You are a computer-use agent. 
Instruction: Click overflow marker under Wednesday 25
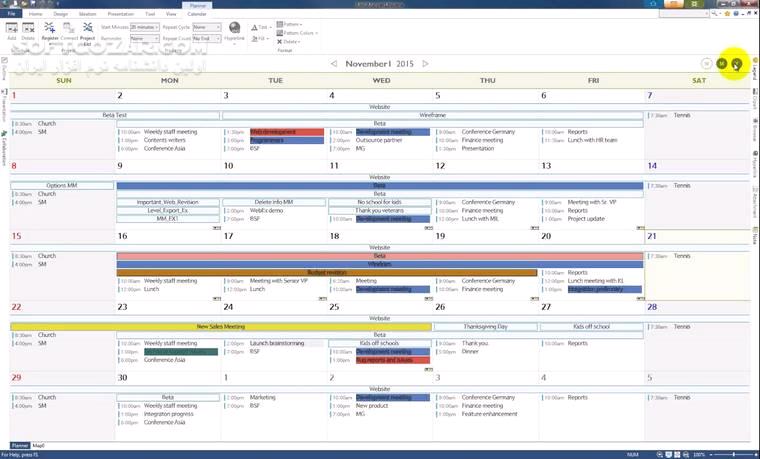428,369
